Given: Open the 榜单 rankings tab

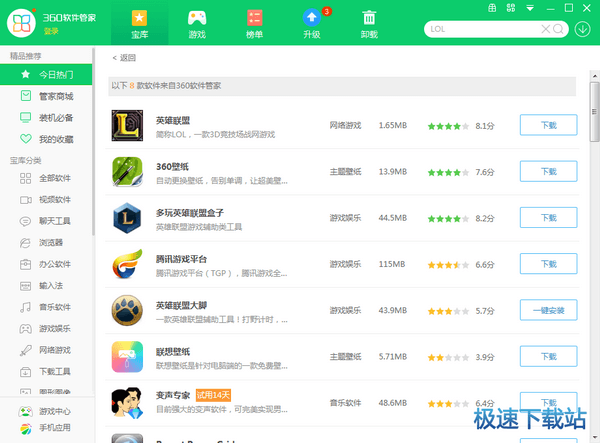Looking at the screenshot, I should pyautogui.click(x=254, y=23).
